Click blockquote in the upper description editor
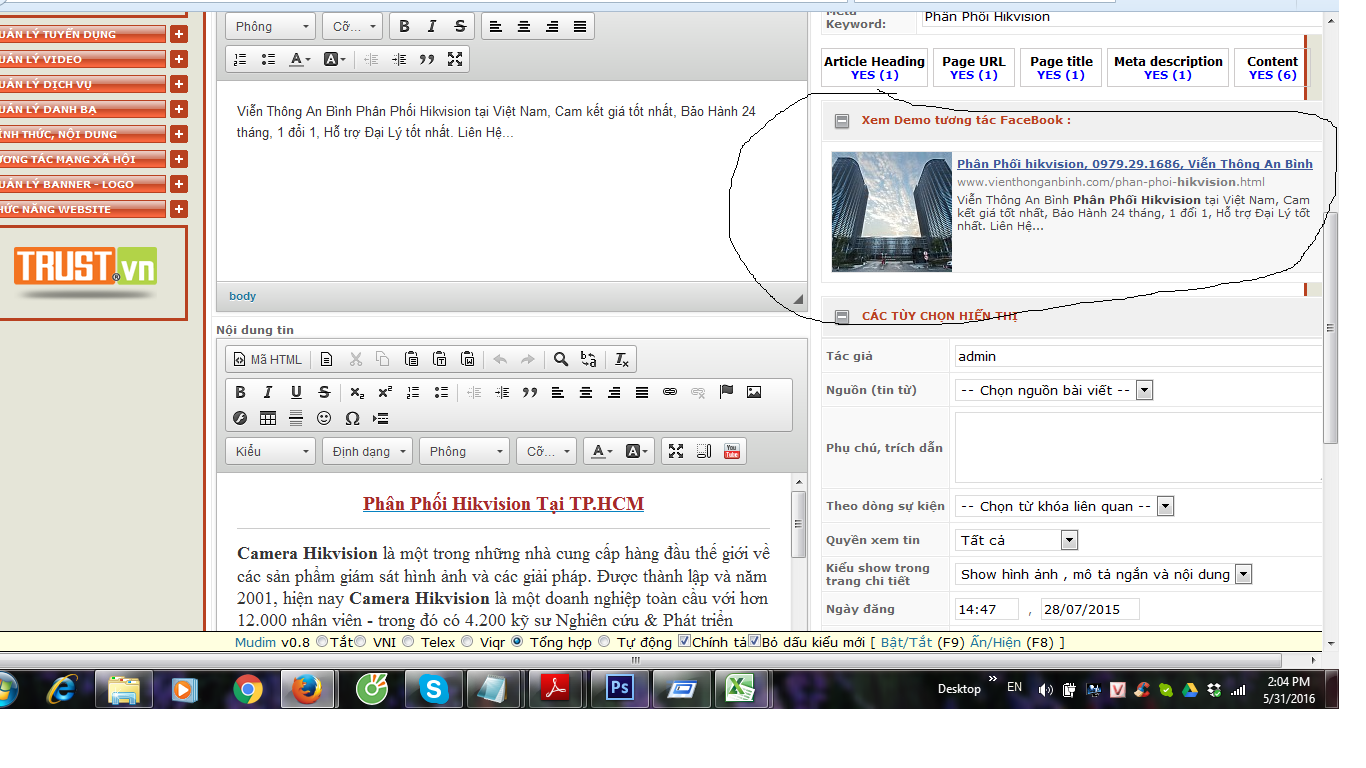The image size is (1366, 768). coord(427,59)
